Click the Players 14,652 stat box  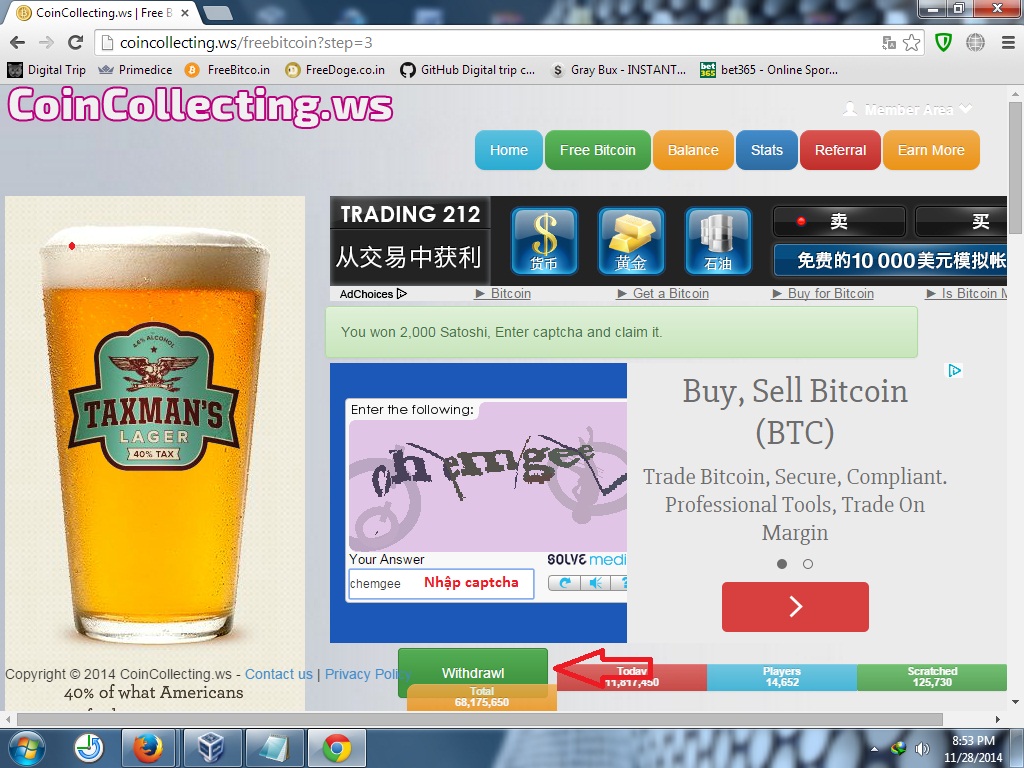[782, 677]
